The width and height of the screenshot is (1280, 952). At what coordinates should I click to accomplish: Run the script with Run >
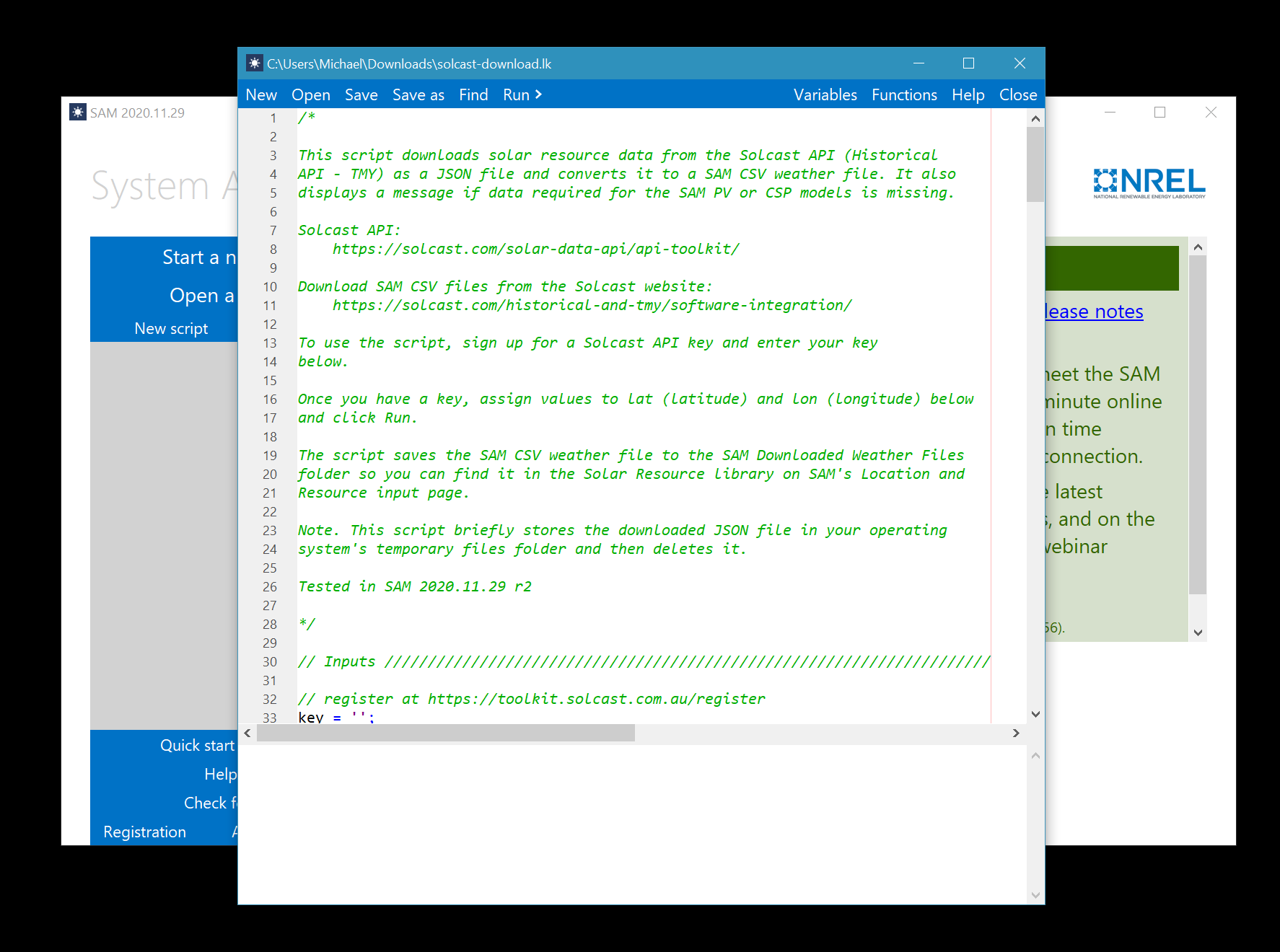522,94
